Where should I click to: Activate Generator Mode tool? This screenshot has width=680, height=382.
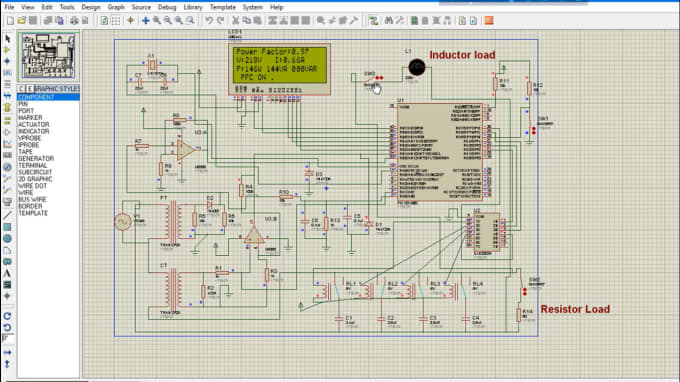7,167
